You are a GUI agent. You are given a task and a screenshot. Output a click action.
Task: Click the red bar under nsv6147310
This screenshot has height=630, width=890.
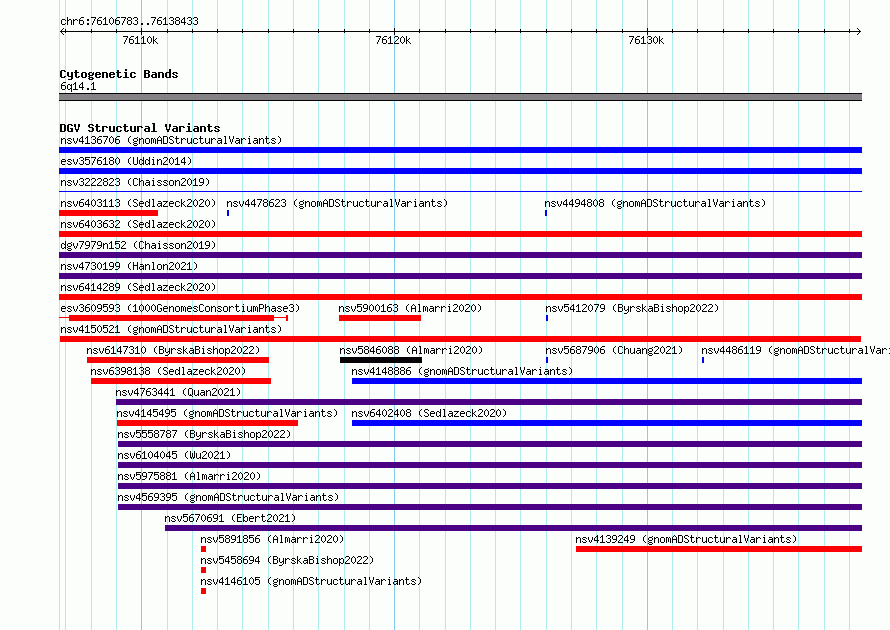[178, 360]
